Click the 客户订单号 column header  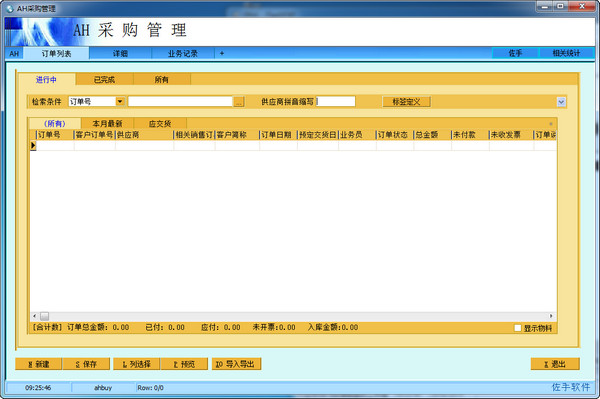coord(95,135)
